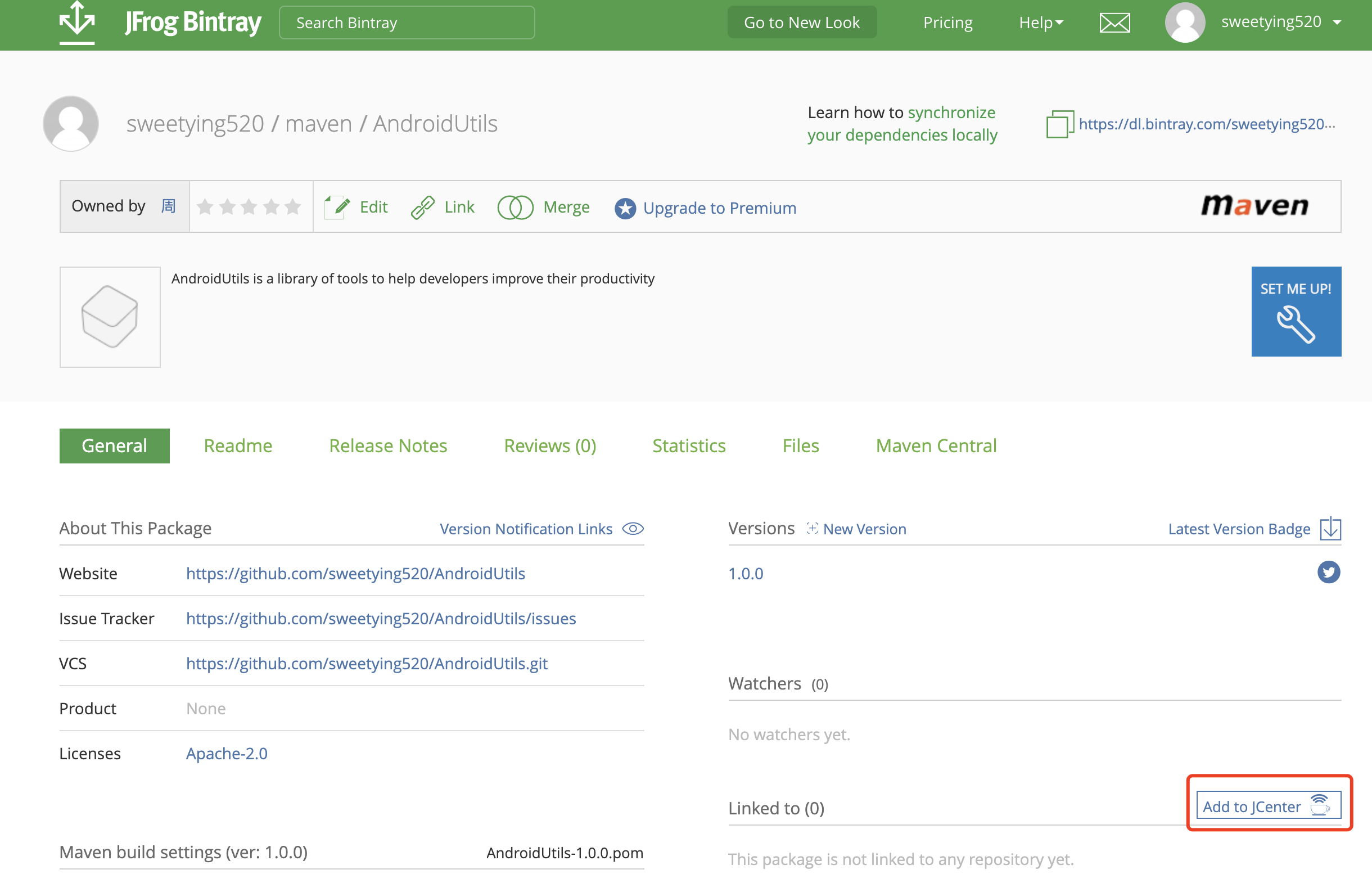Click the Twitter share icon for version 1.0.0
Screen dimensions: 1372x874
tap(1328, 572)
